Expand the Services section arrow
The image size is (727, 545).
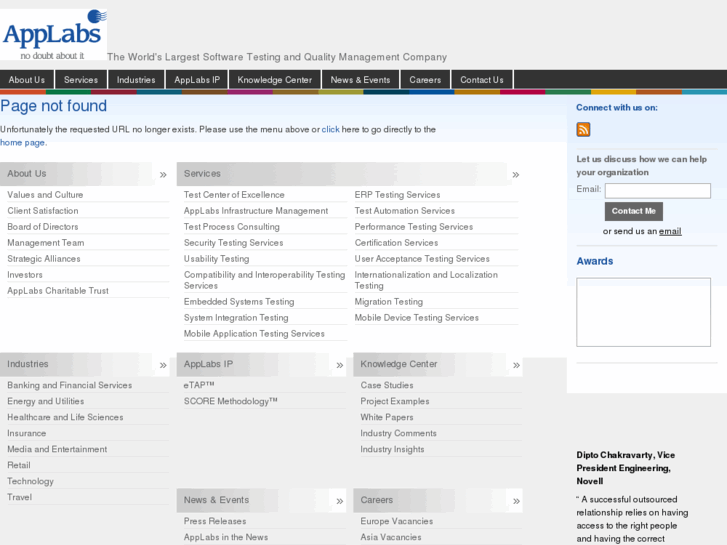[x=516, y=174]
